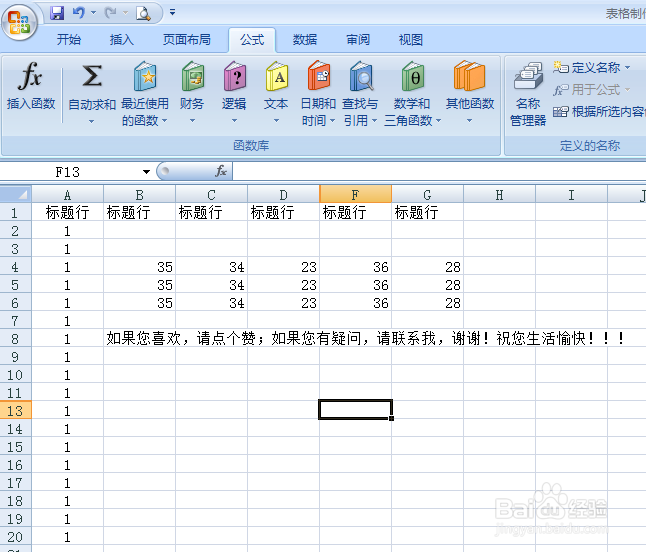Image resolution: width=646 pixels, height=552 pixels.
Task: Open 查找与引用 functions icon
Action: pyautogui.click(x=360, y=77)
